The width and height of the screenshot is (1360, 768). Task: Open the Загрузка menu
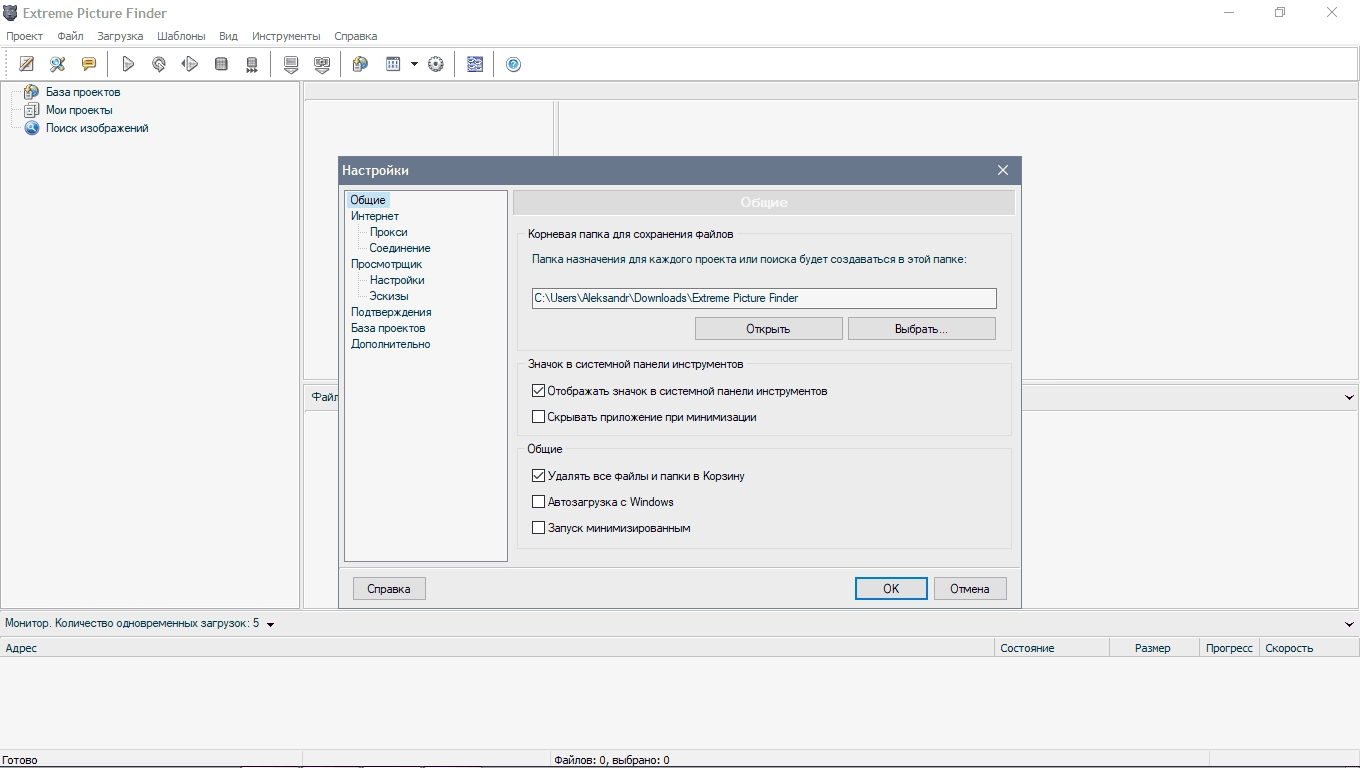coord(120,36)
